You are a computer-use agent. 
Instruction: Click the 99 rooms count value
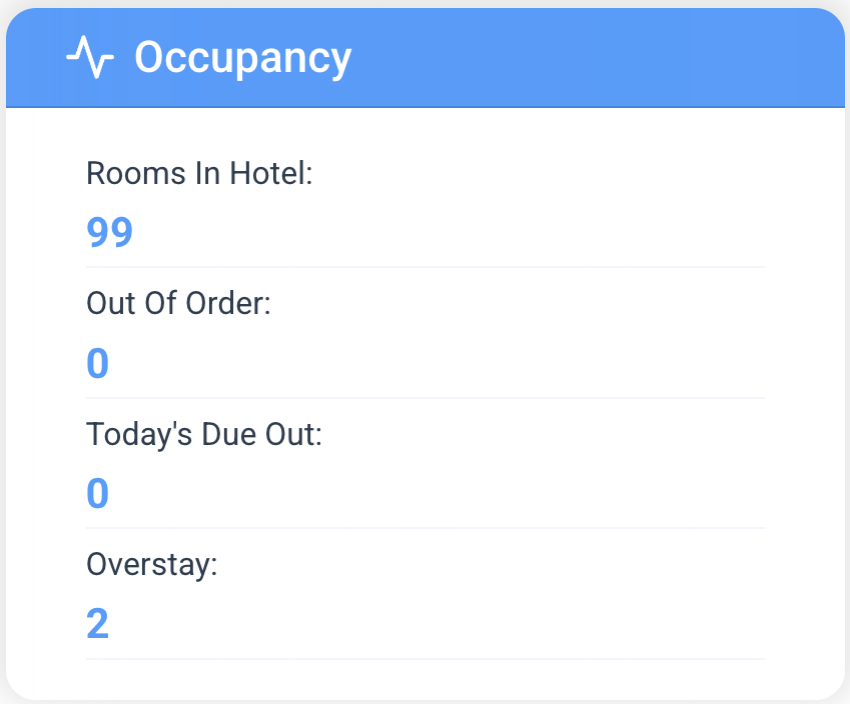[110, 233]
